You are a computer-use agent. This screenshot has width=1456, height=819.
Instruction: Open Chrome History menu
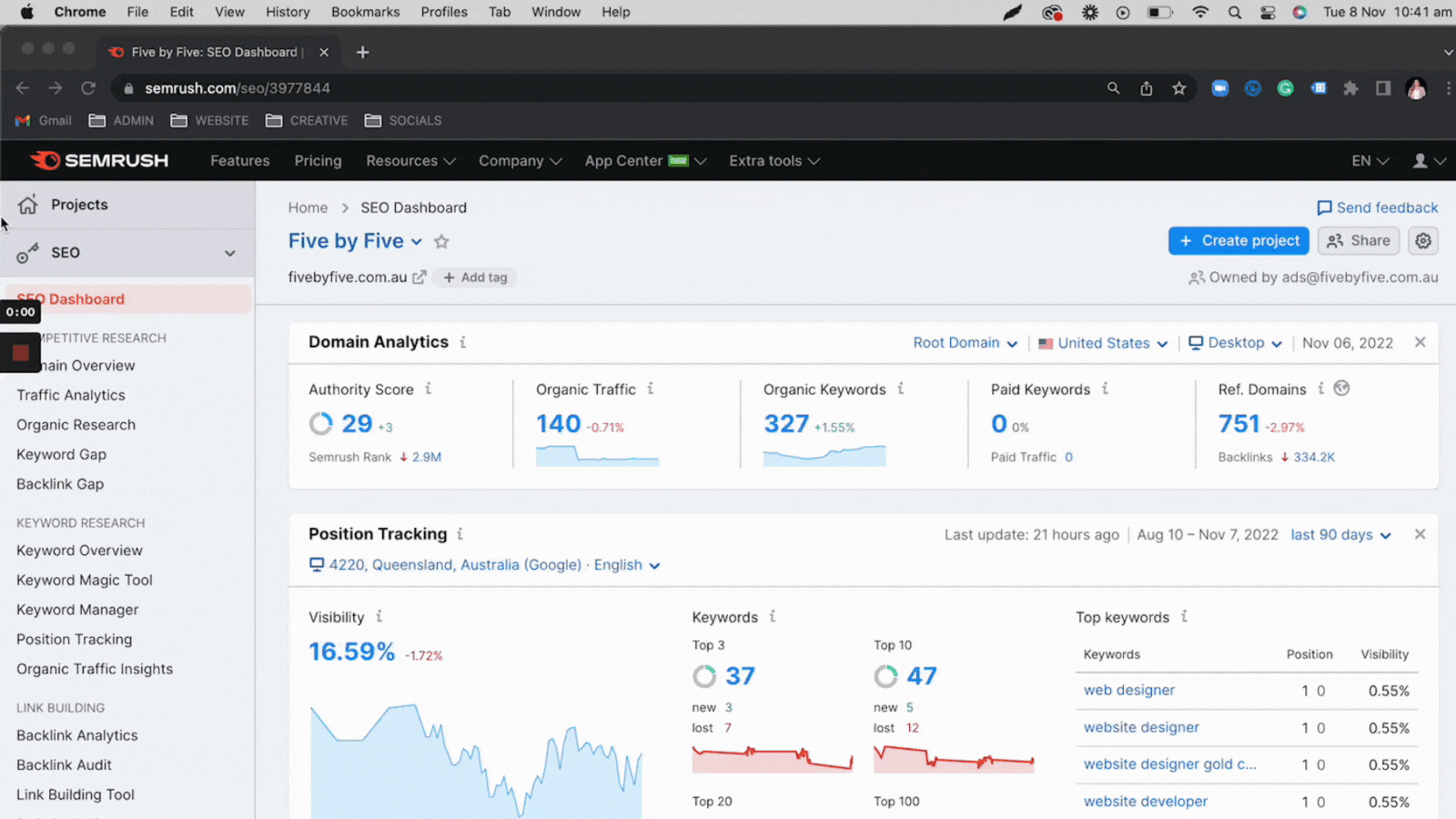(x=288, y=12)
